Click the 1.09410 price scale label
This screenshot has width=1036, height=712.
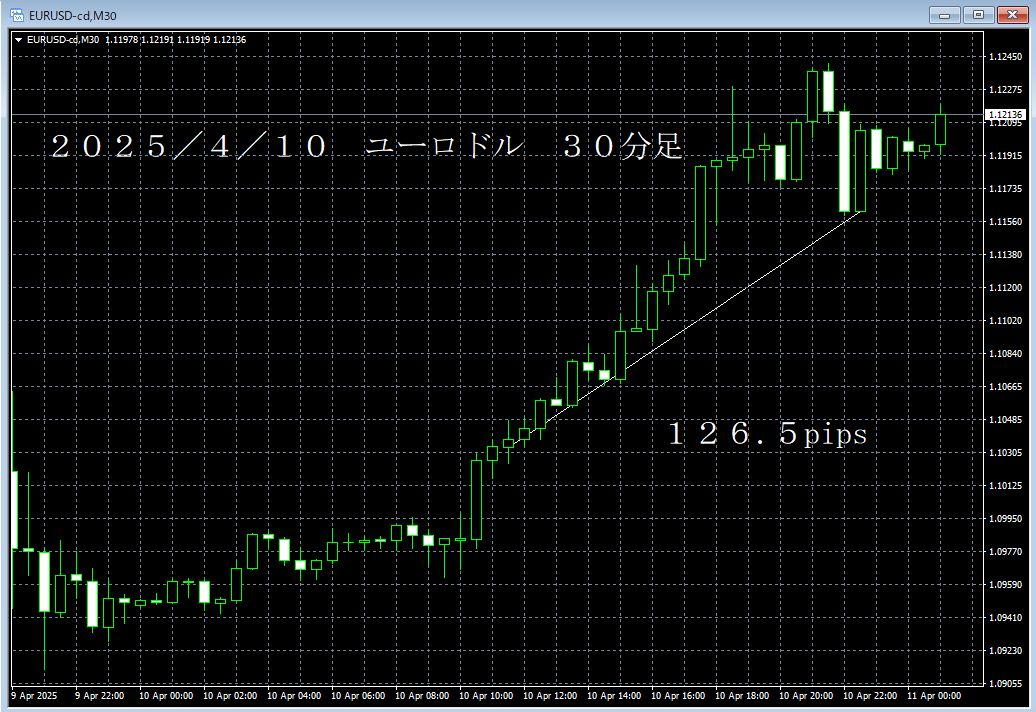[1005, 618]
